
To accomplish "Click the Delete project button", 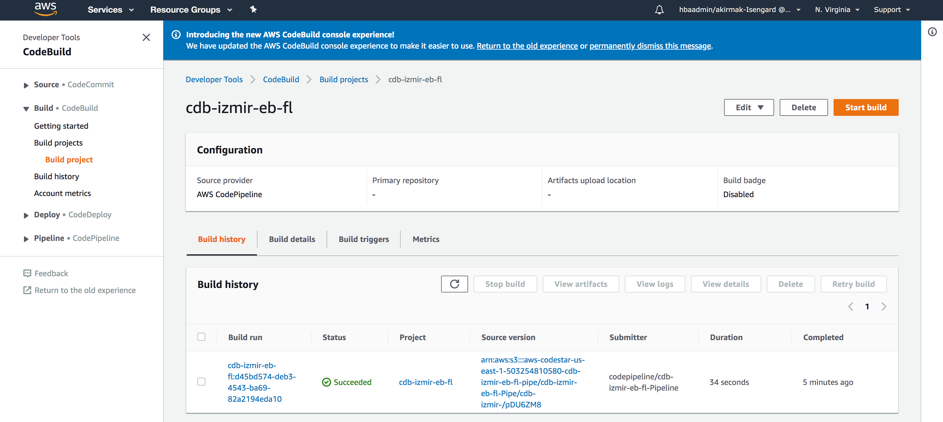I will 803,108.
